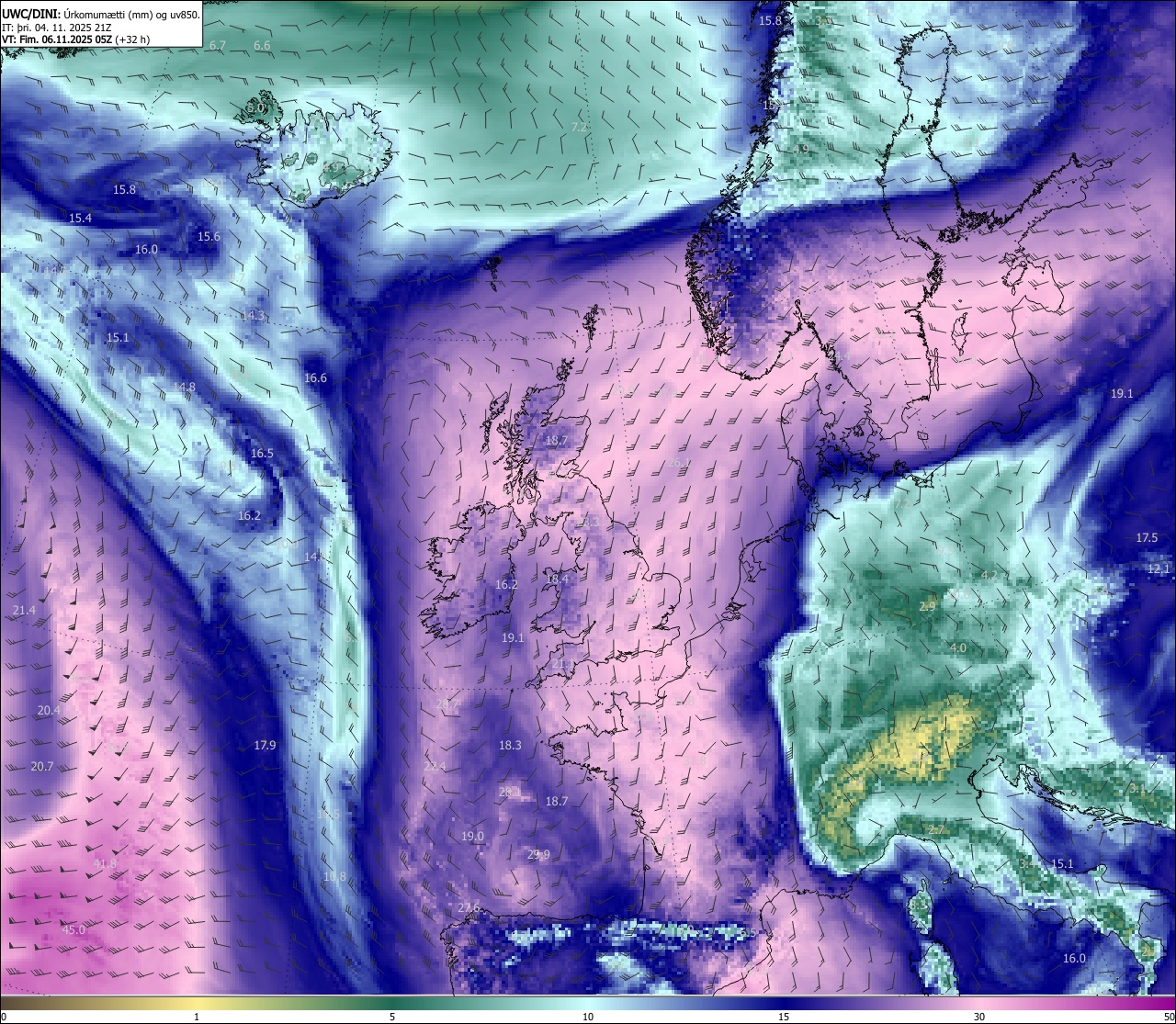Image resolution: width=1176 pixels, height=1024 pixels.
Task: Click the map value "15.4"
Action: click(x=81, y=218)
